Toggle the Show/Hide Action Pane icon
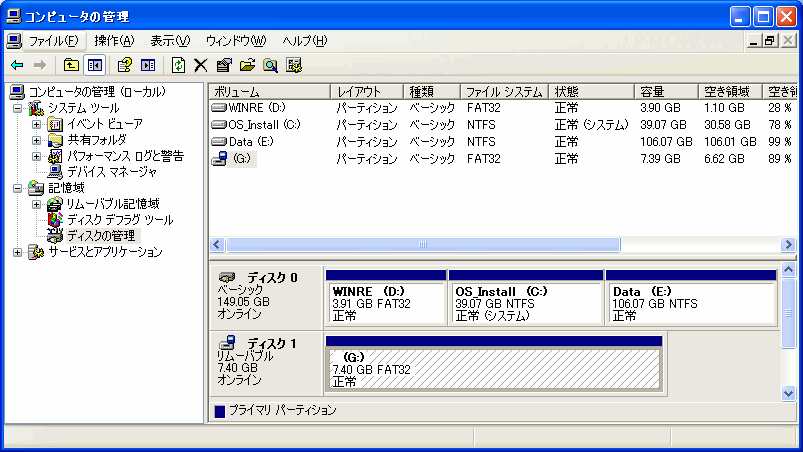Screen dimensions: 803x452 click(x=148, y=65)
